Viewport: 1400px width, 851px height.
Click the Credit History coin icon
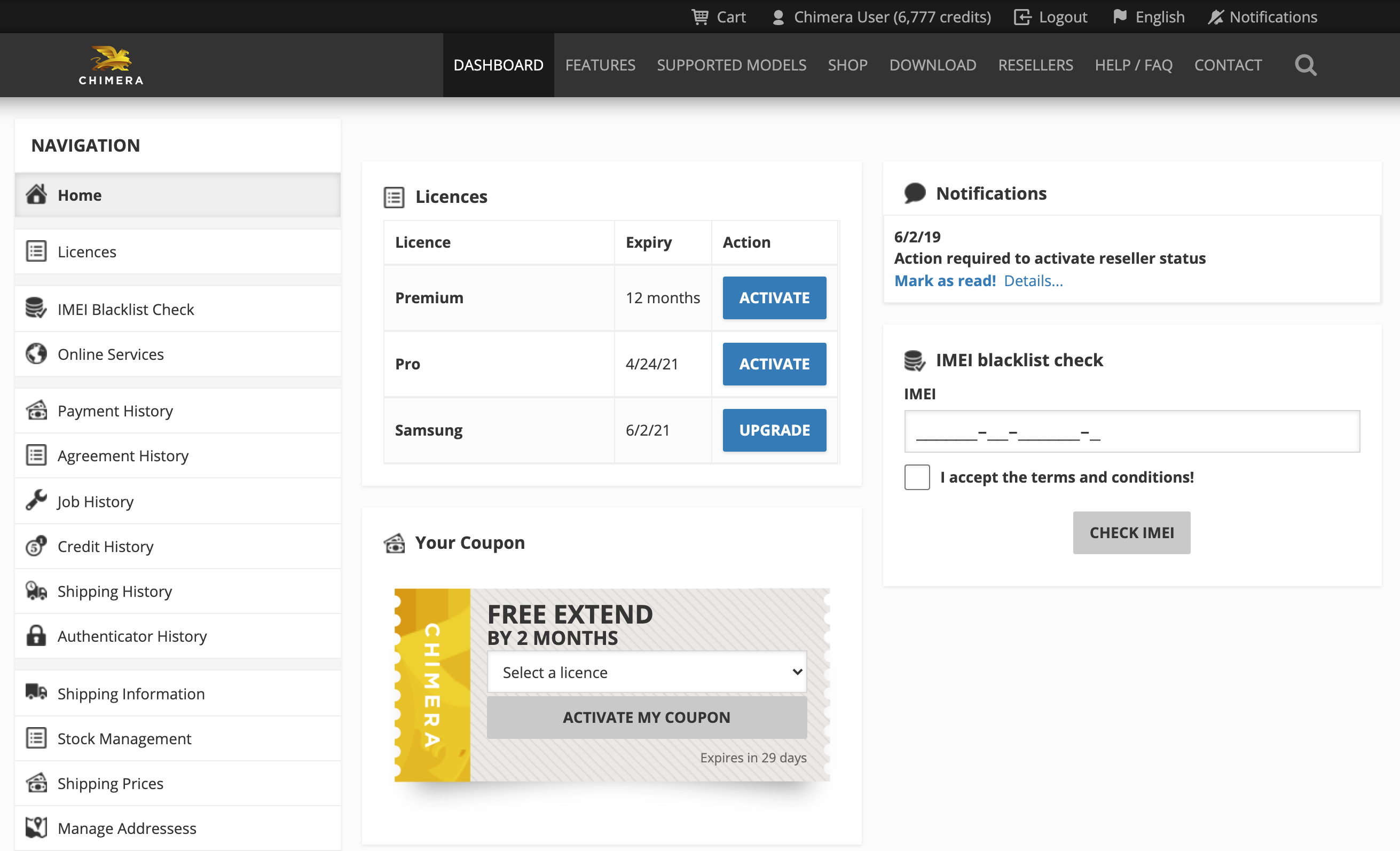[36, 546]
